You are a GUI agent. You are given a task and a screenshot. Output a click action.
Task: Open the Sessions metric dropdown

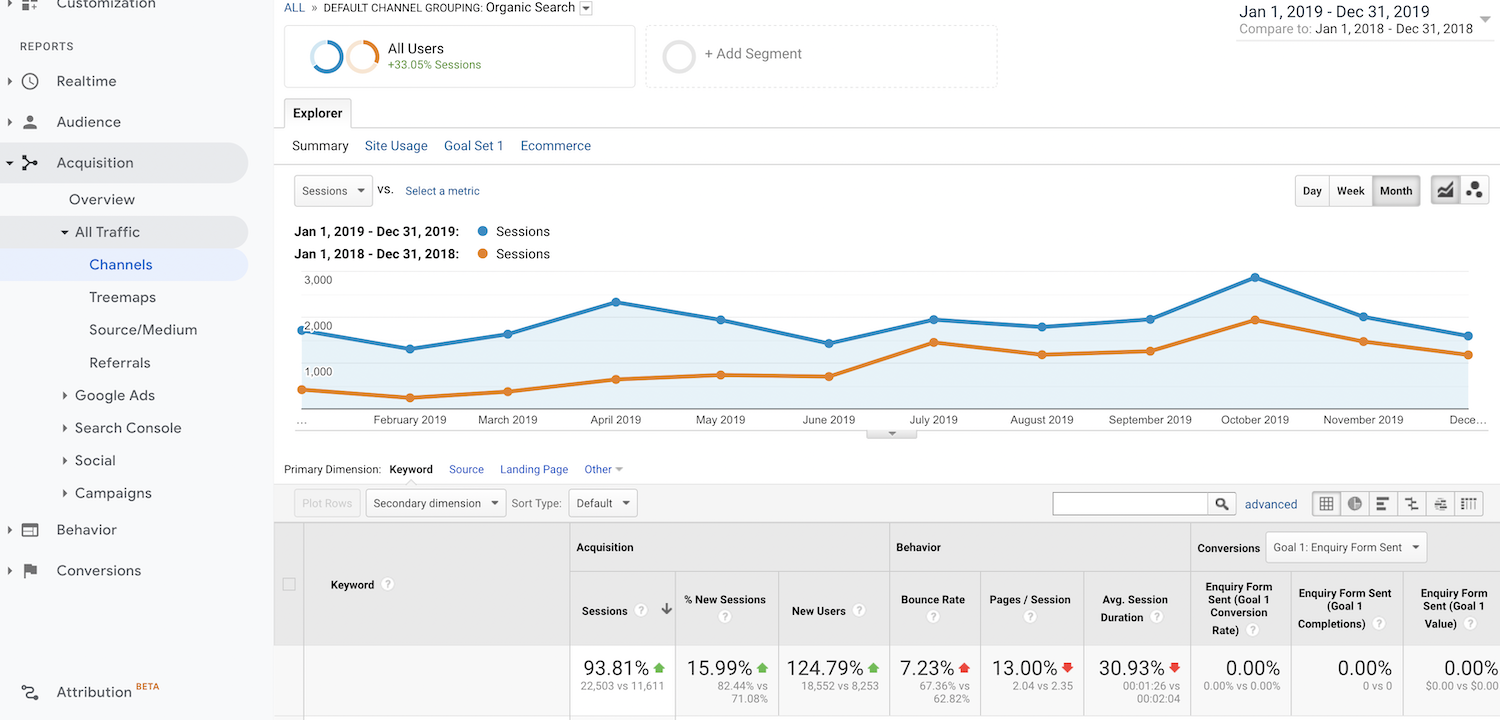(333, 191)
